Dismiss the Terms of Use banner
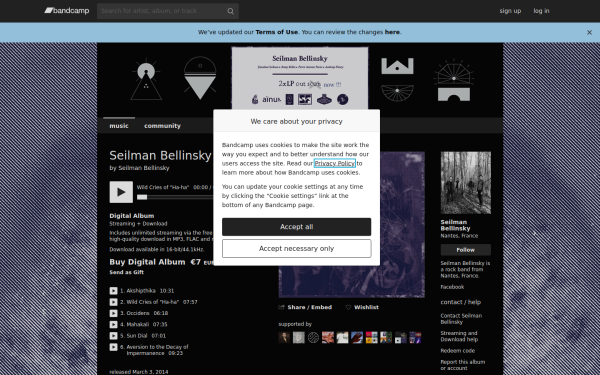The image size is (600, 375). pyautogui.click(x=589, y=33)
